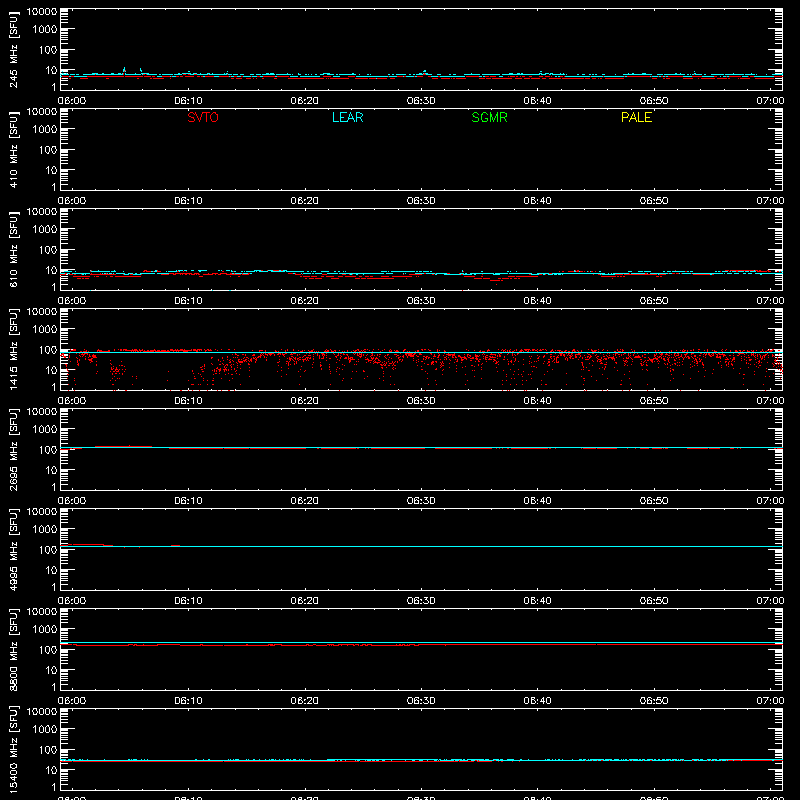Click 06:50 label under the 2695 MHz plot
Screen dimensions: 800x800
654,501
